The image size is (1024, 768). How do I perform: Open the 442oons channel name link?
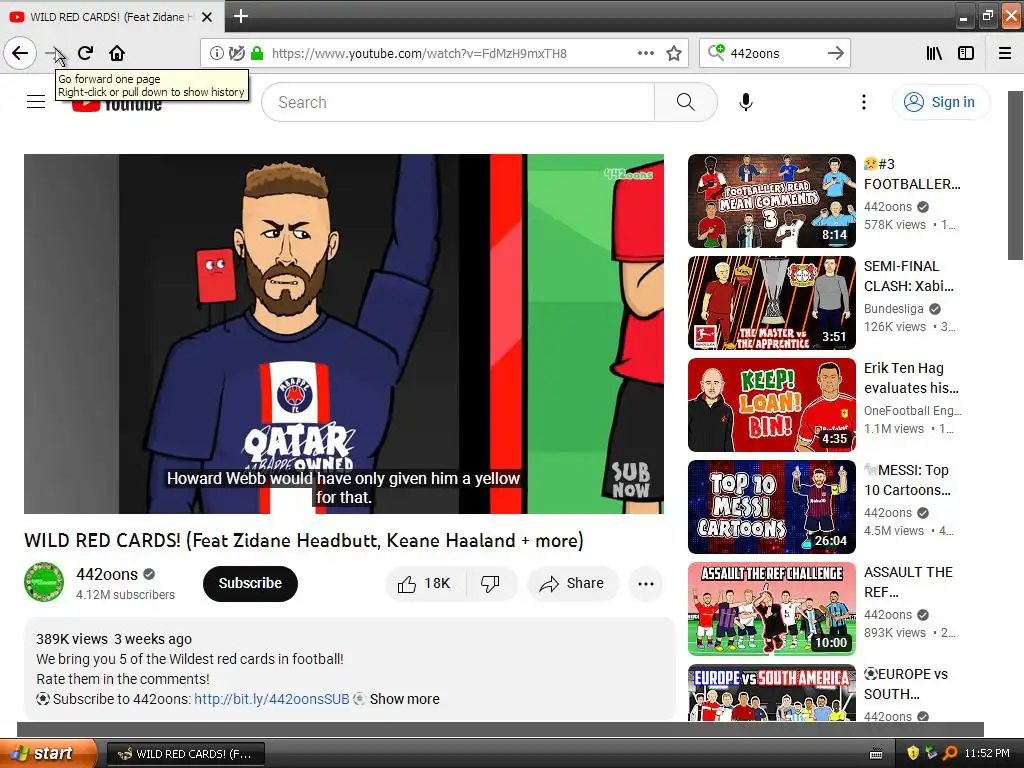point(107,574)
